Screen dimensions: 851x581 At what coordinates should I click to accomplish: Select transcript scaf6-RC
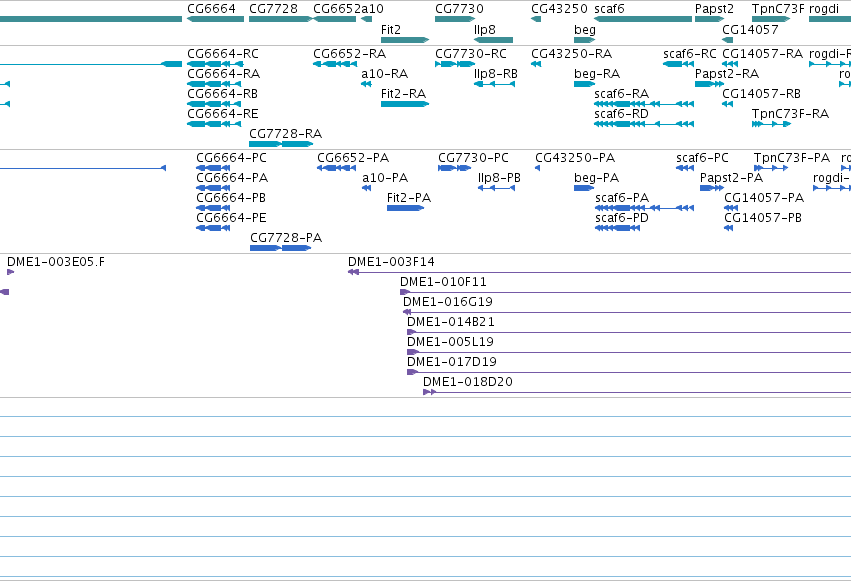(x=678, y=64)
